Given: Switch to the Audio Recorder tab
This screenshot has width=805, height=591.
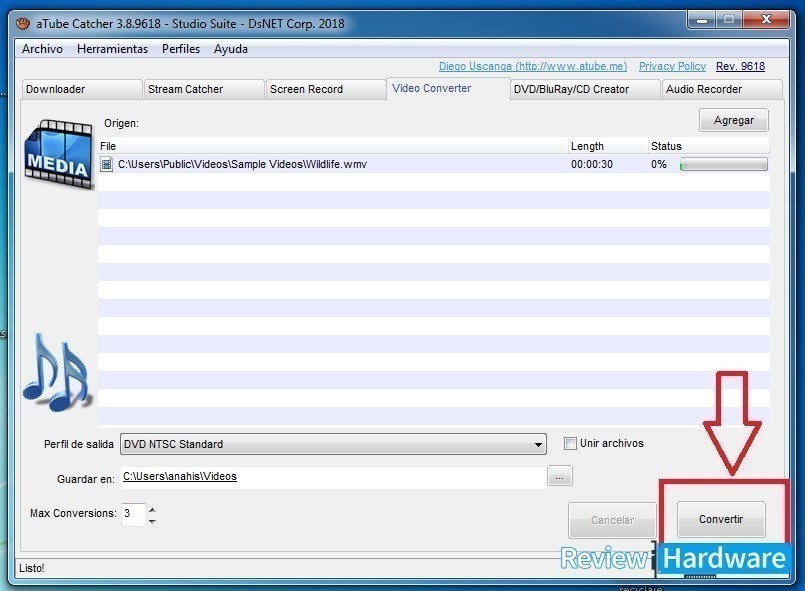Looking at the screenshot, I should [x=722, y=89].
